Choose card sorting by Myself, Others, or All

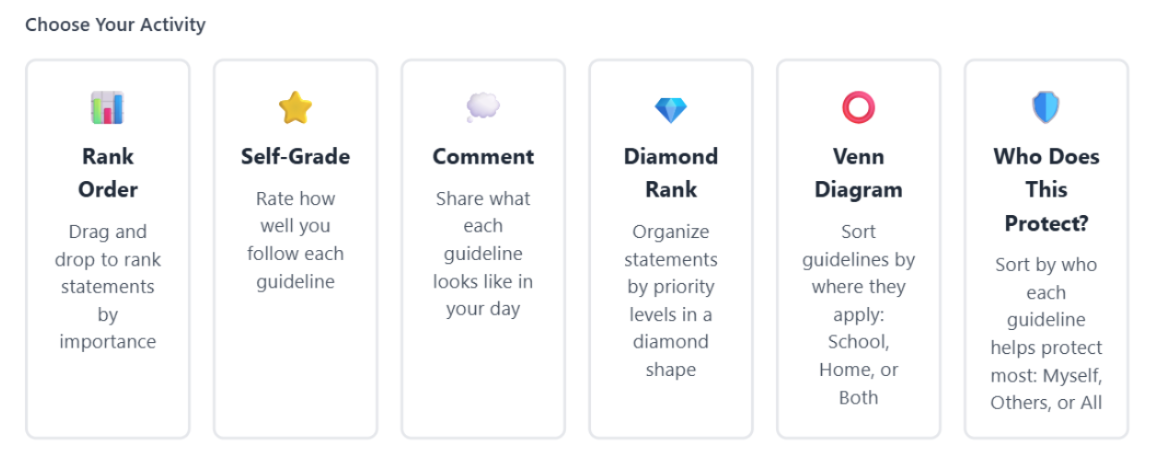pos(1047,249)
